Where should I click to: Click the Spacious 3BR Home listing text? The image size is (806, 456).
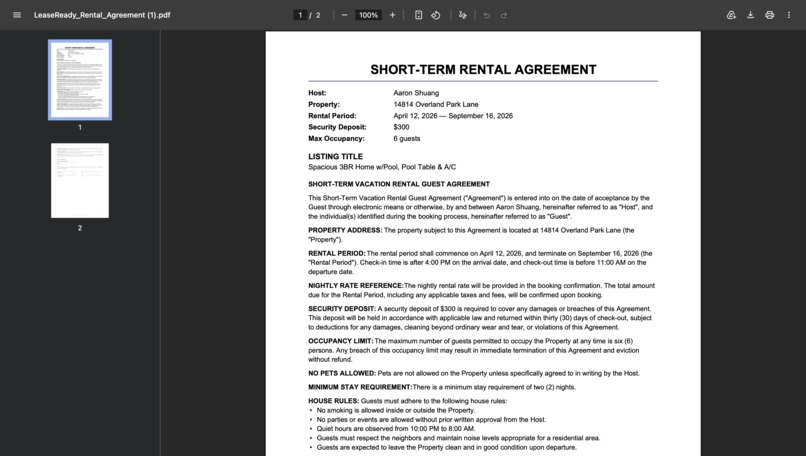coord(382,167)
